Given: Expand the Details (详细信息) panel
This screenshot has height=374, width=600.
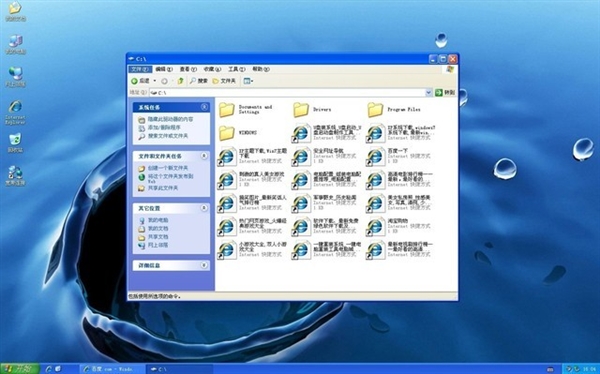Looking at the screenshot, I should point(204,265).
